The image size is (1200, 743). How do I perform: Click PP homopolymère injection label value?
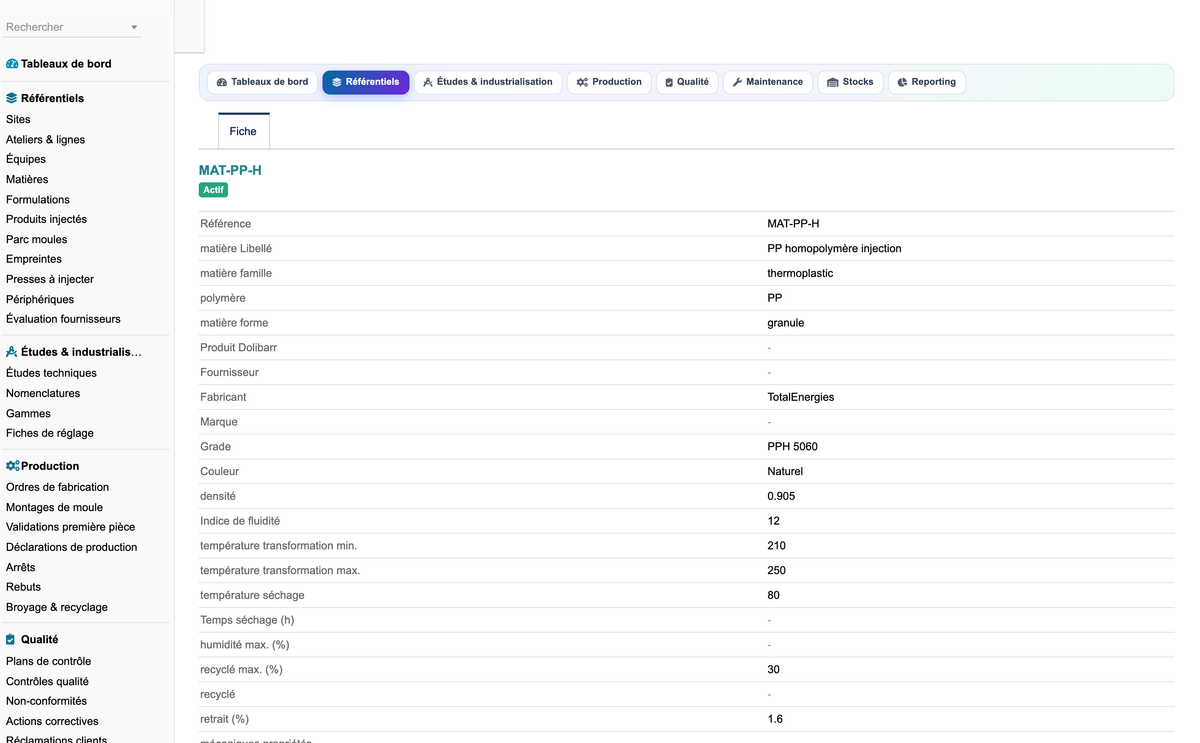[834, 248]
